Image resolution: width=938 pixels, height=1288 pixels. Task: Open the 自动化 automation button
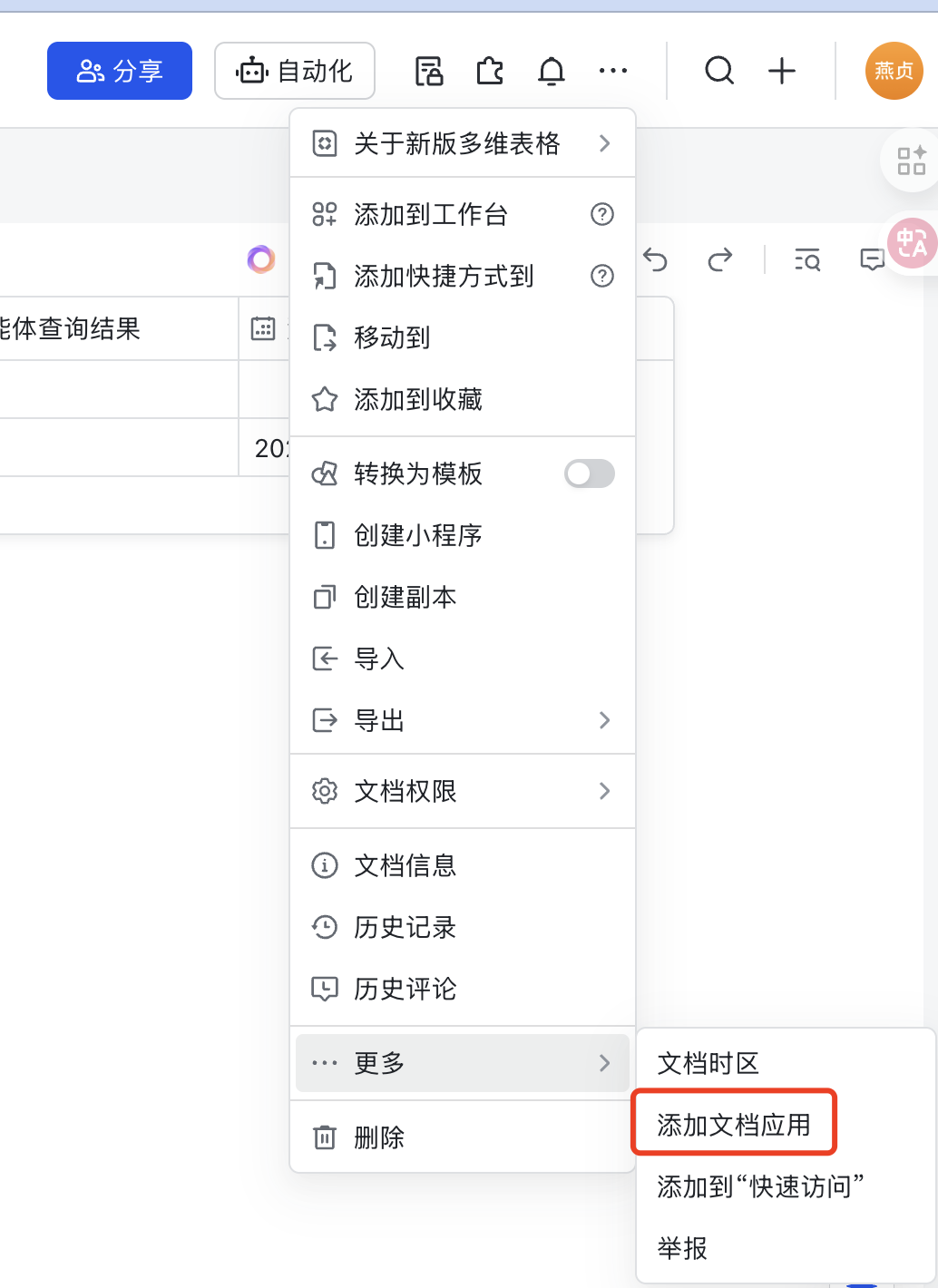[x=295, y=71]
